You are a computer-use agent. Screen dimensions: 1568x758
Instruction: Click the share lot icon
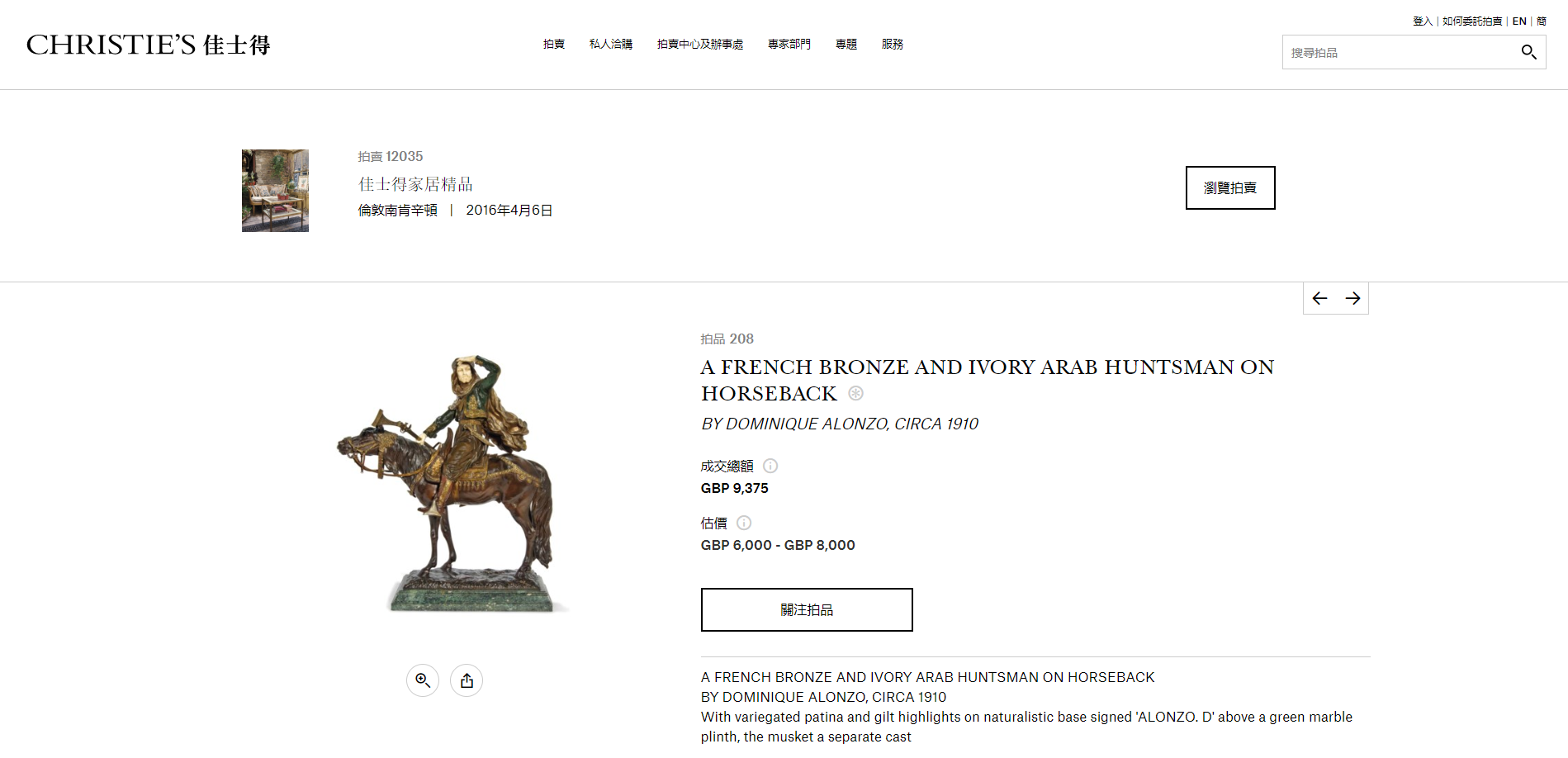point(467,680)
